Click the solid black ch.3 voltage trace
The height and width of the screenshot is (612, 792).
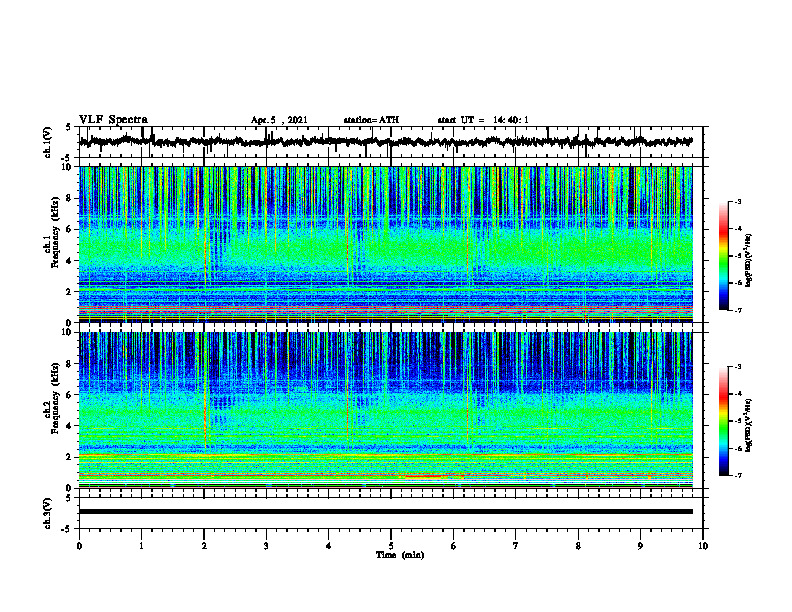coord(385,512)
